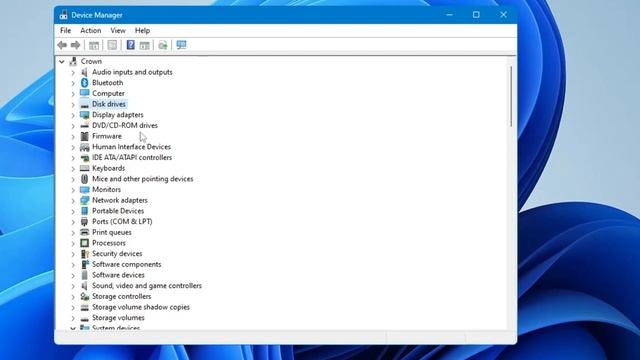The width and height of the screenshot is (640, 360).
Task: Open the Help toolbar icon with question mark
Action: click(131, 45)
